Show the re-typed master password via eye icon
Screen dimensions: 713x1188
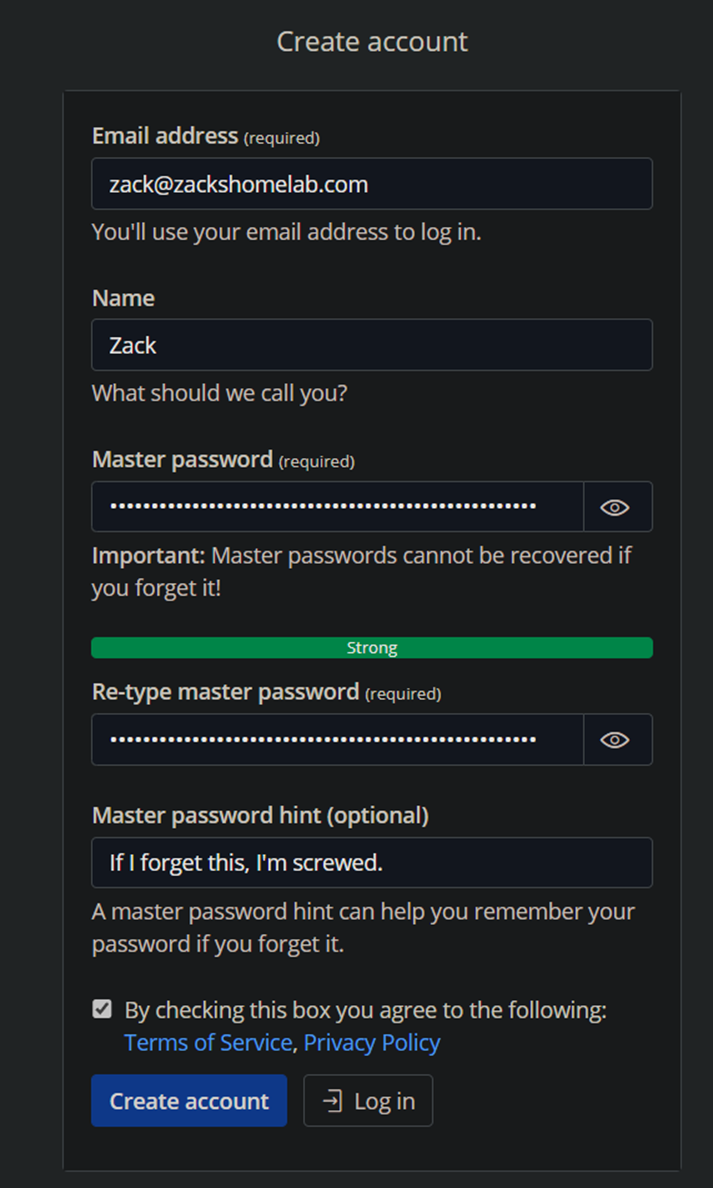[x=616, y=739]
